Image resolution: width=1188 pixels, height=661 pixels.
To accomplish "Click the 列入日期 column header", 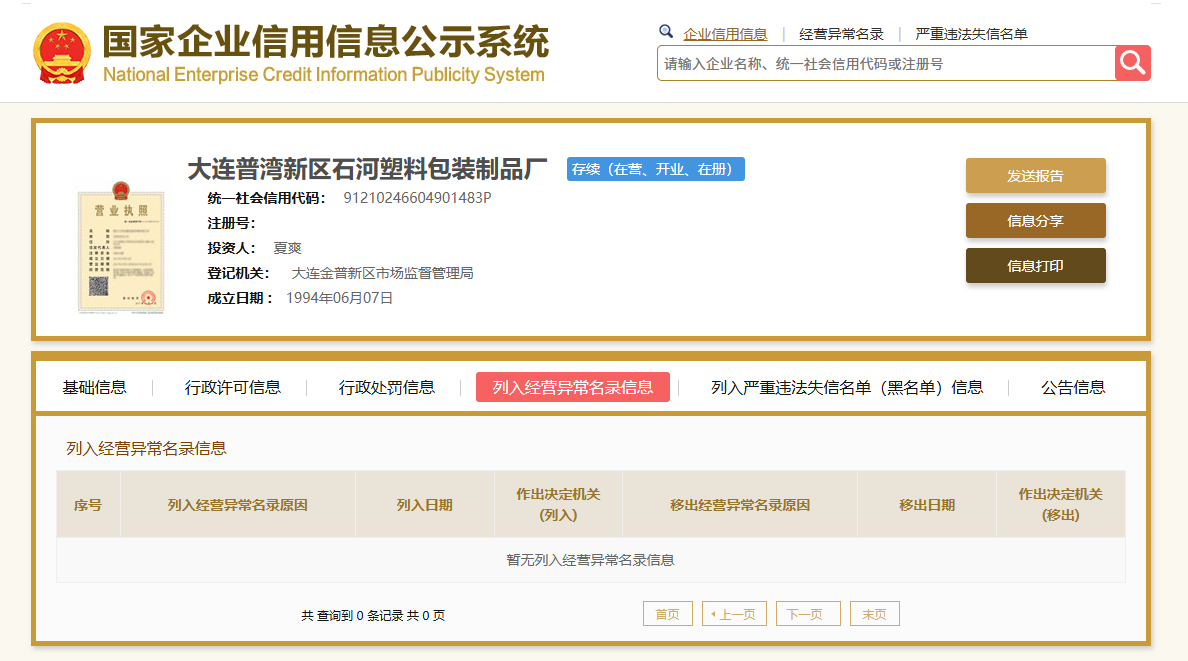I will click(424, 505).
